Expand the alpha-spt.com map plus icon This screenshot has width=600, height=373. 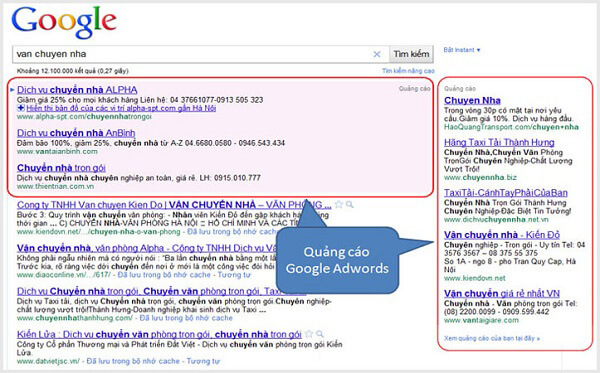point(21,108)
